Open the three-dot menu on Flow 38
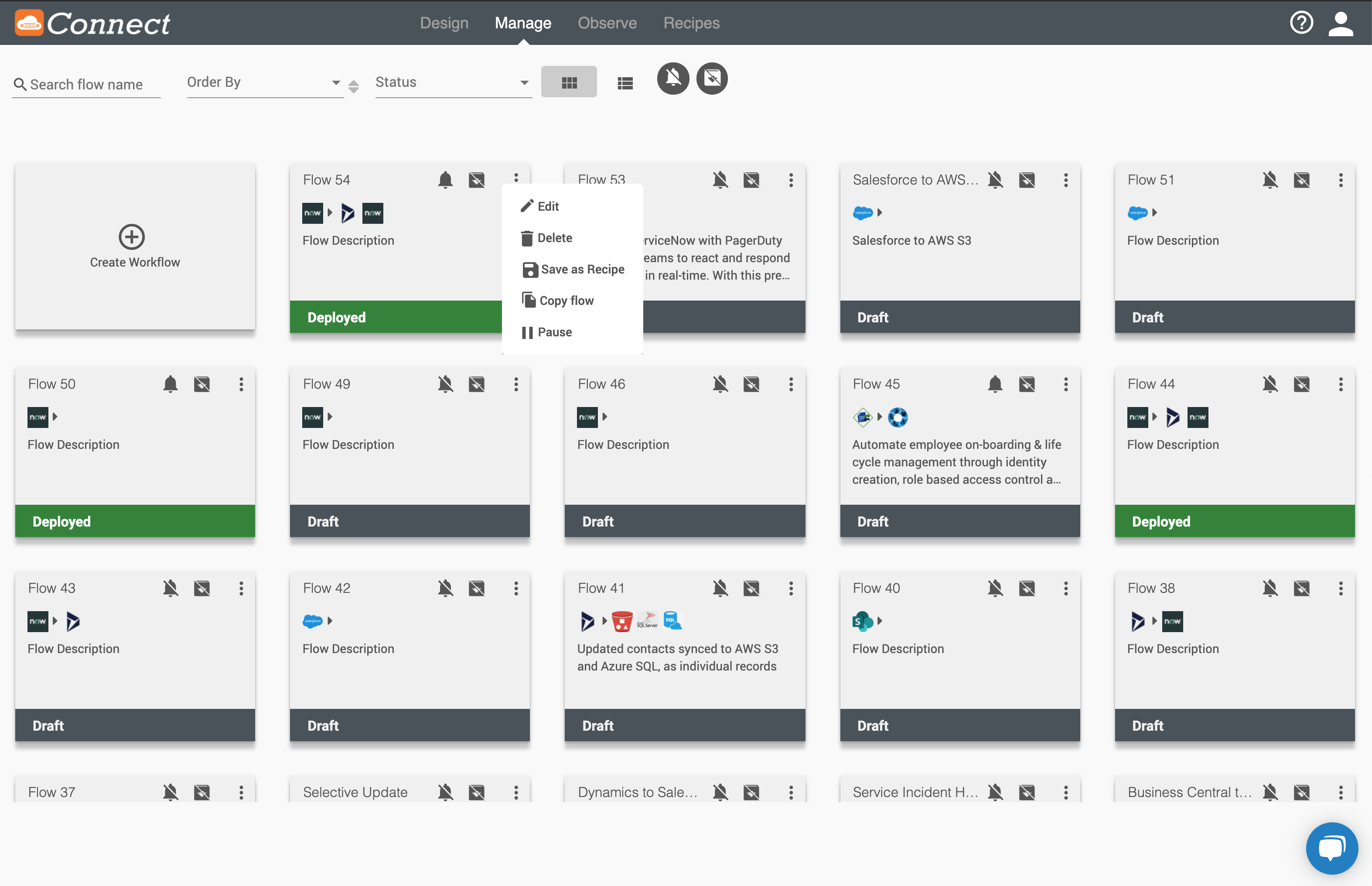 click(x=1340, y=588)
